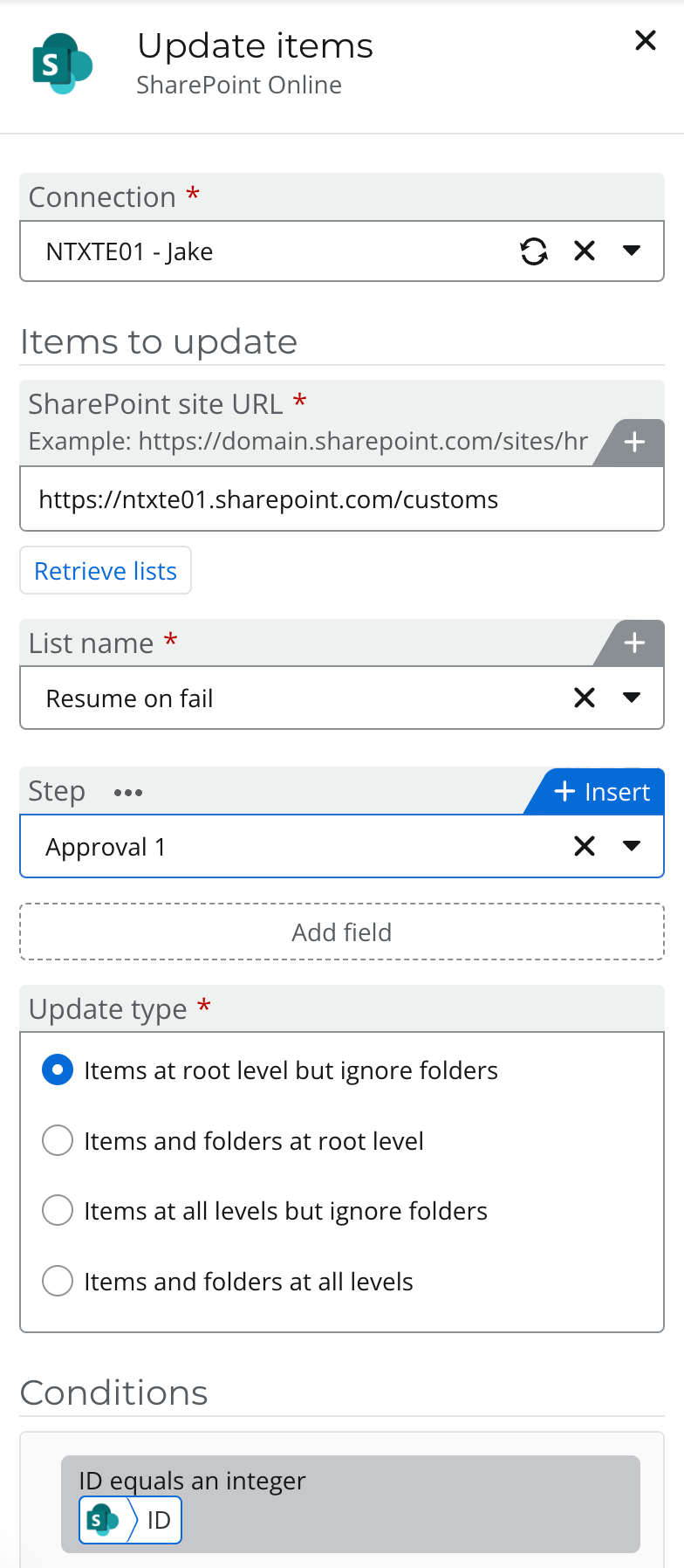Click the NTXTE01 - Jake connection text
This screenshot has height=1568, width=684.
click(x=130, y=251)
